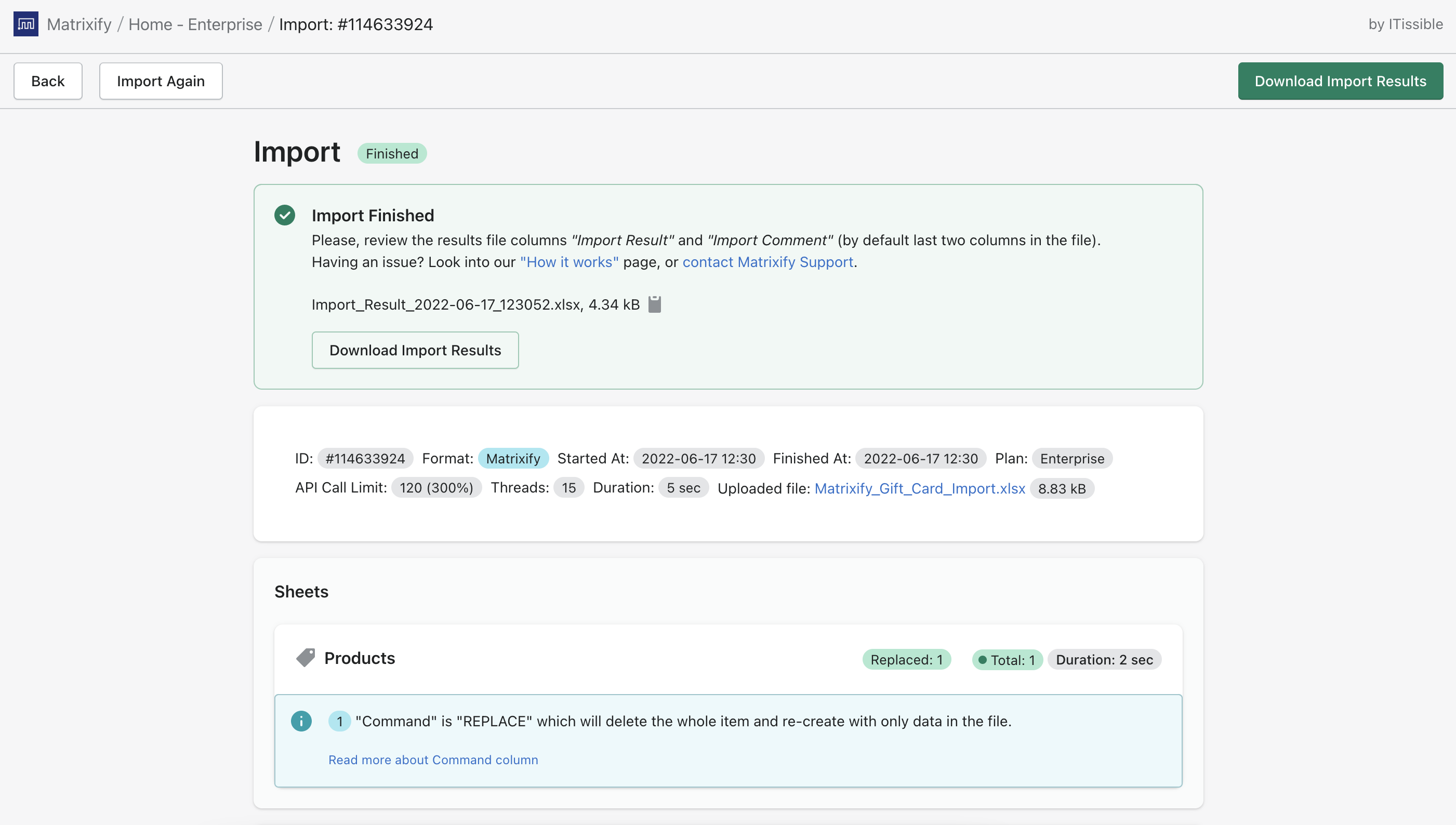Open Home - Enterprise breadcrumb
The height and width of the screenshot is (825, 1456).
tap(195, 24)
